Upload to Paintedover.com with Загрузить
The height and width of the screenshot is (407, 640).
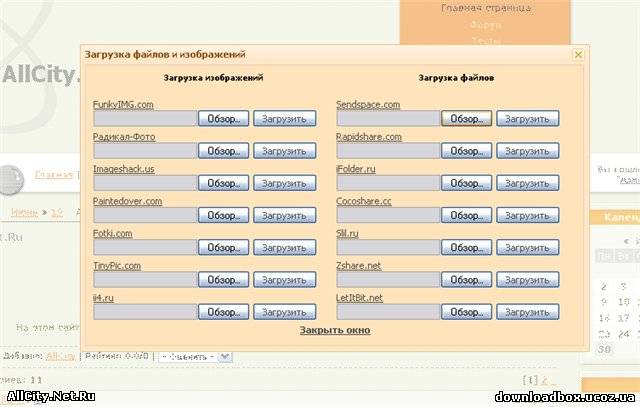point(284,216)
